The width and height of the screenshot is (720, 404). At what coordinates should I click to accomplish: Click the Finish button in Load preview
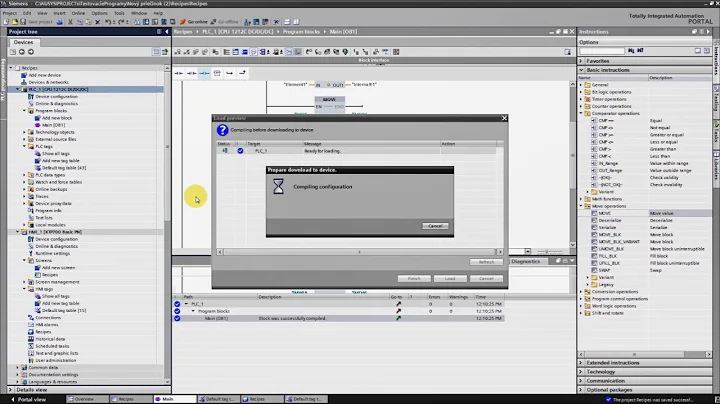point(414,279)
